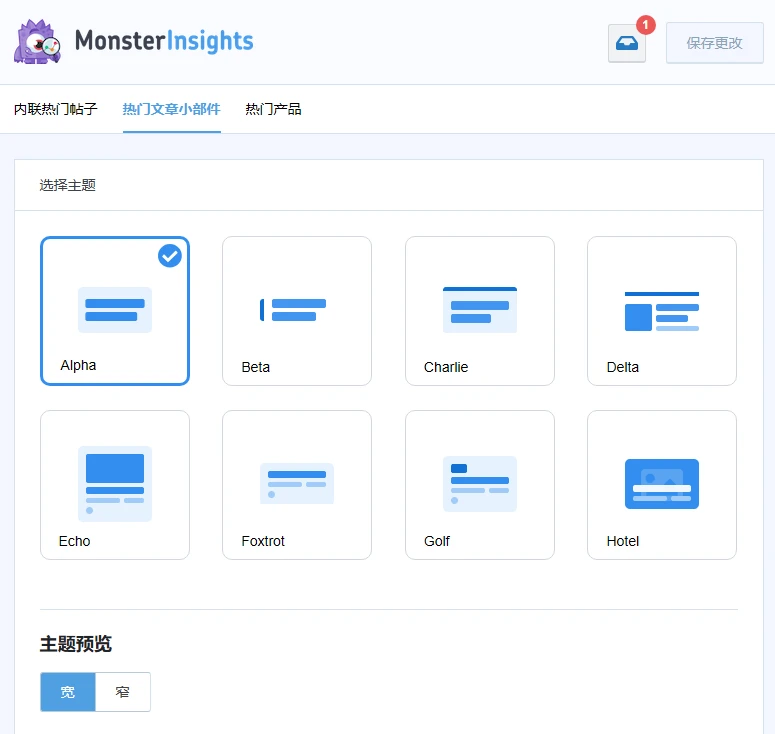Open the 热门产品 tab

[273, 109]
